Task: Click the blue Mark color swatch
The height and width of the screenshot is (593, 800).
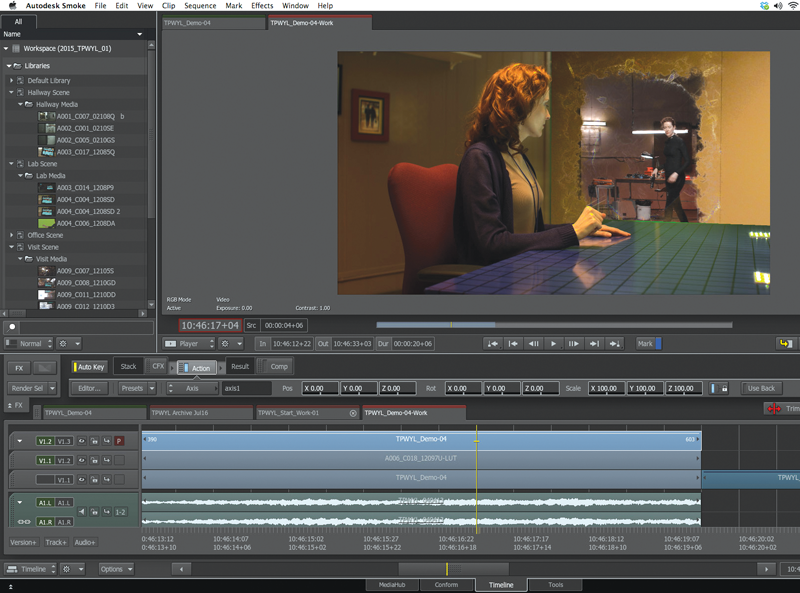Action: pyautogui.click(x=659, y=344)
